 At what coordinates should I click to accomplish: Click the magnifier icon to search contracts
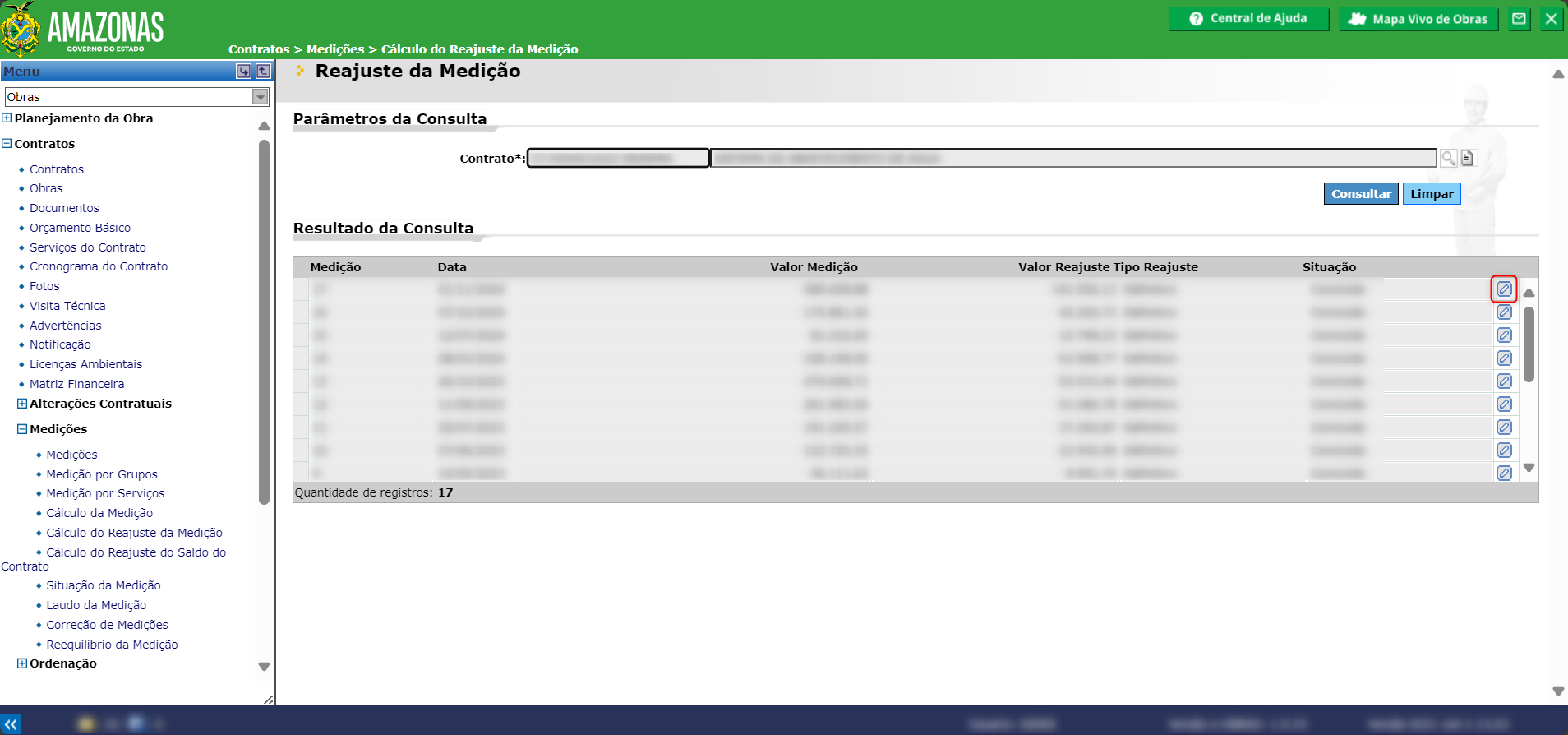point(1448,158)
